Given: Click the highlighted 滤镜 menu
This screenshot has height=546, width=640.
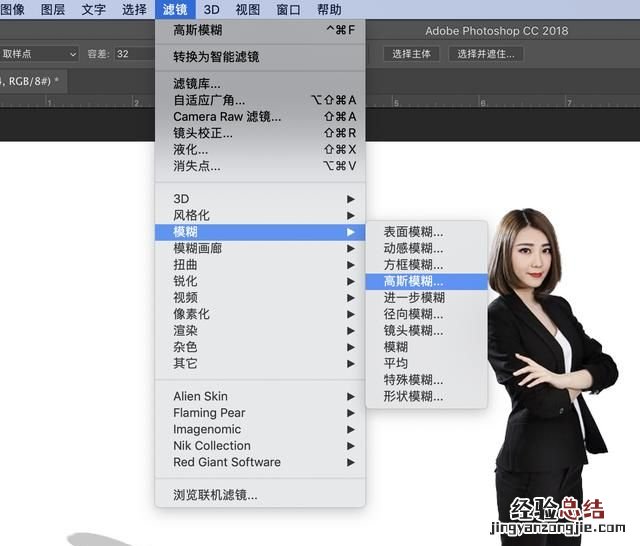Looking at the screenshot, I should (175, 9).
